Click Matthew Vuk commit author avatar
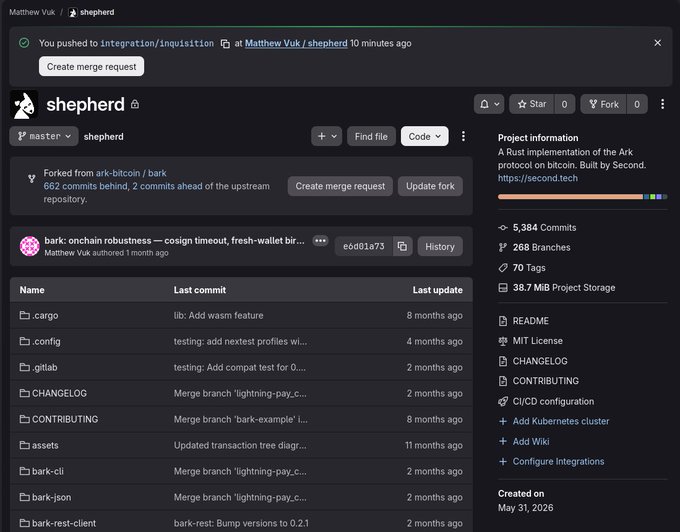The height and width of the screenshot is (532, 680). coord(29,246)
